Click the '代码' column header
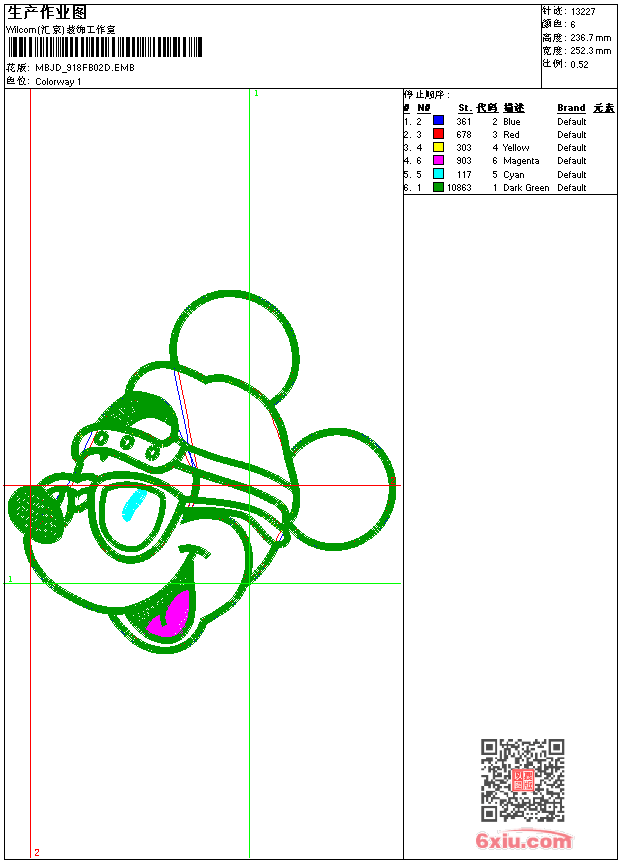Viewport: 620px width, 860px height. (487, 108)
